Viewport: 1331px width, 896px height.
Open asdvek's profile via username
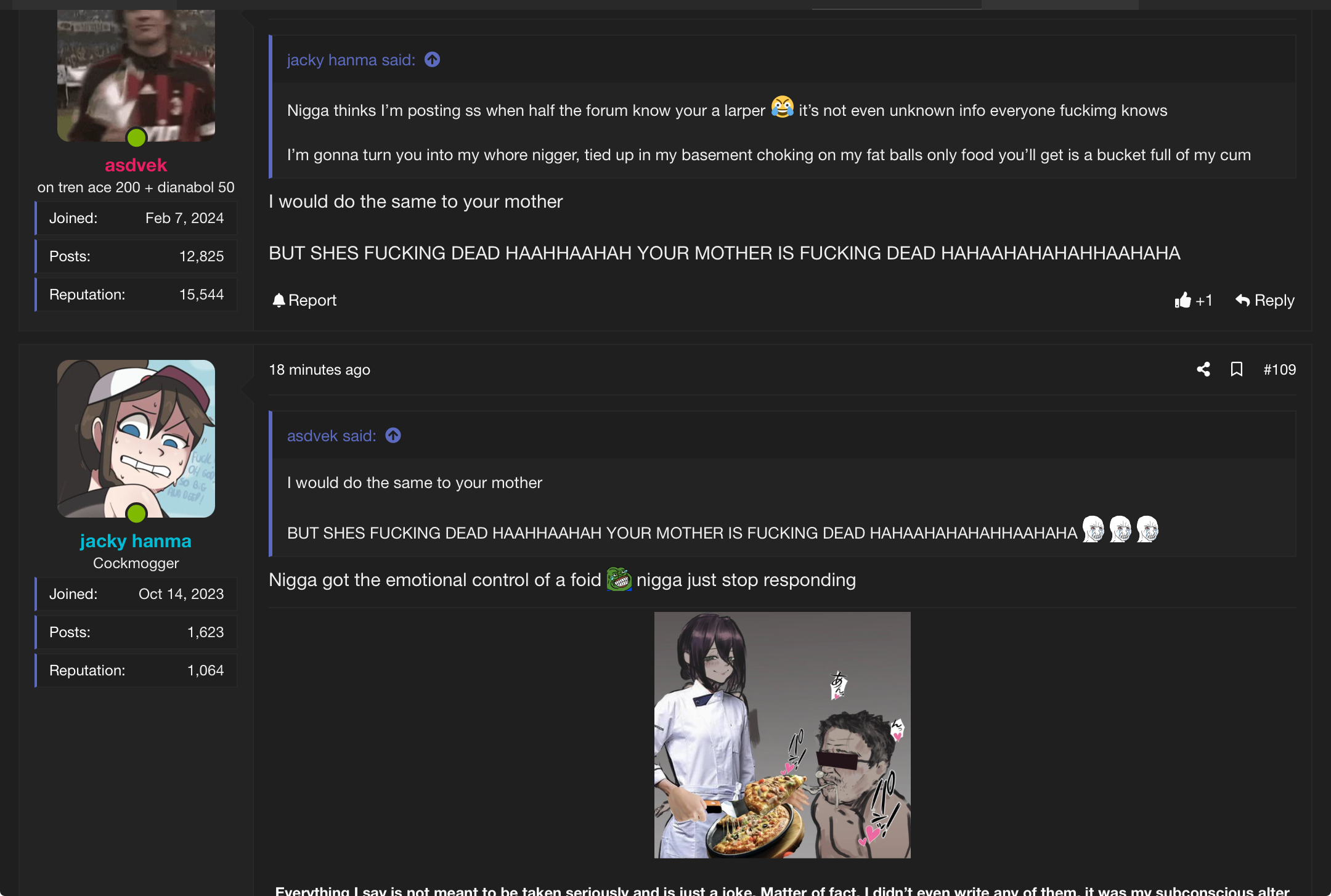coord(136,165)
